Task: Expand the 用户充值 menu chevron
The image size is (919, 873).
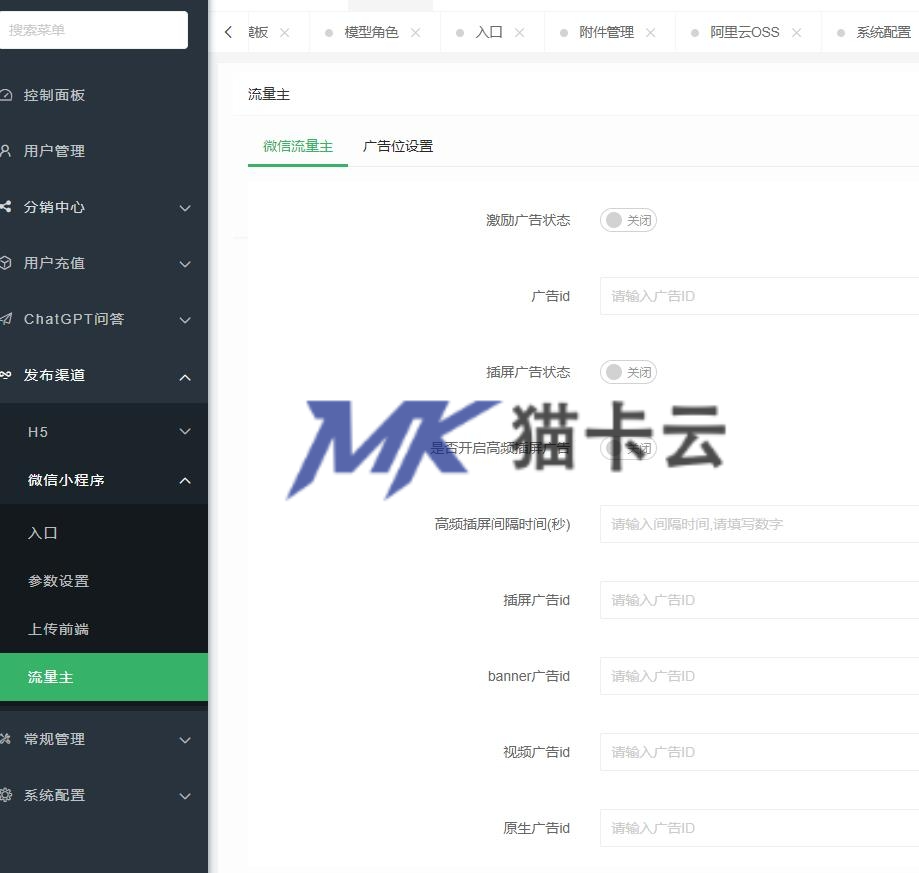Action: tap(185, 264)
